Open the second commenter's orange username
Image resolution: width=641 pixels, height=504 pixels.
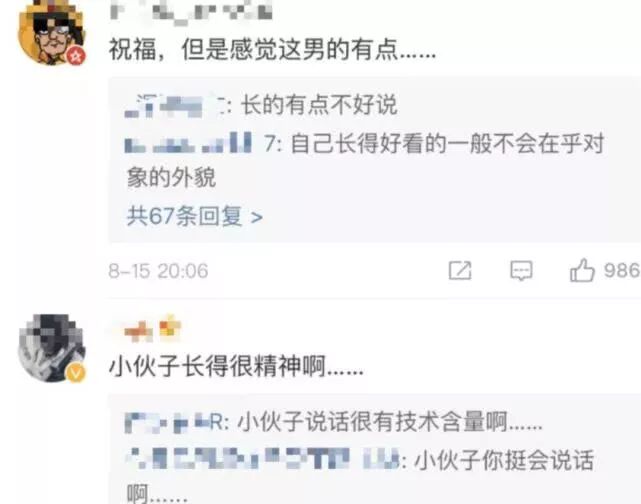pos(152,329)
